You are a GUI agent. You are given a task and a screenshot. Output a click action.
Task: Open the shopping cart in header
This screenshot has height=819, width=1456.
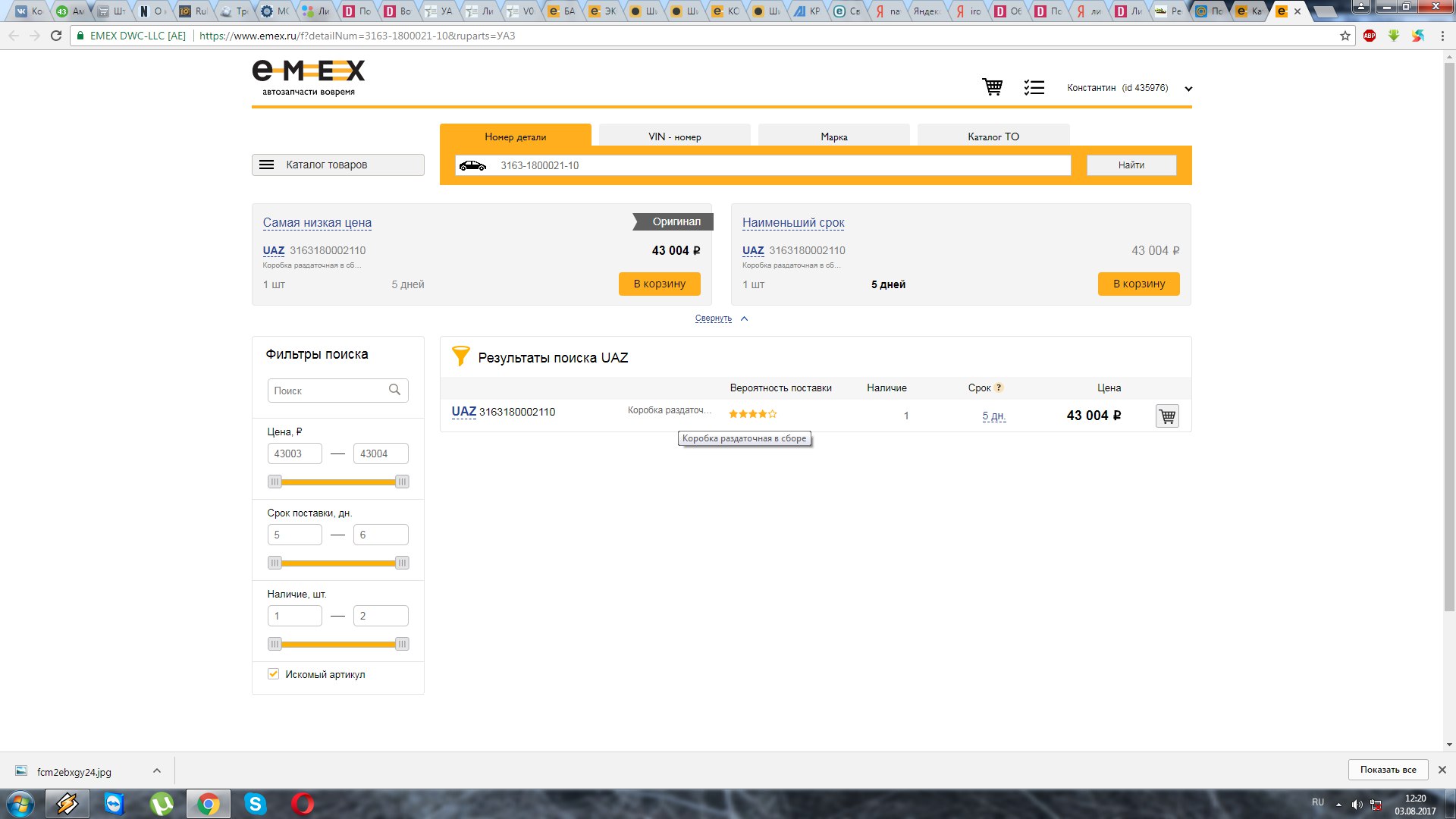pos(992,87)
